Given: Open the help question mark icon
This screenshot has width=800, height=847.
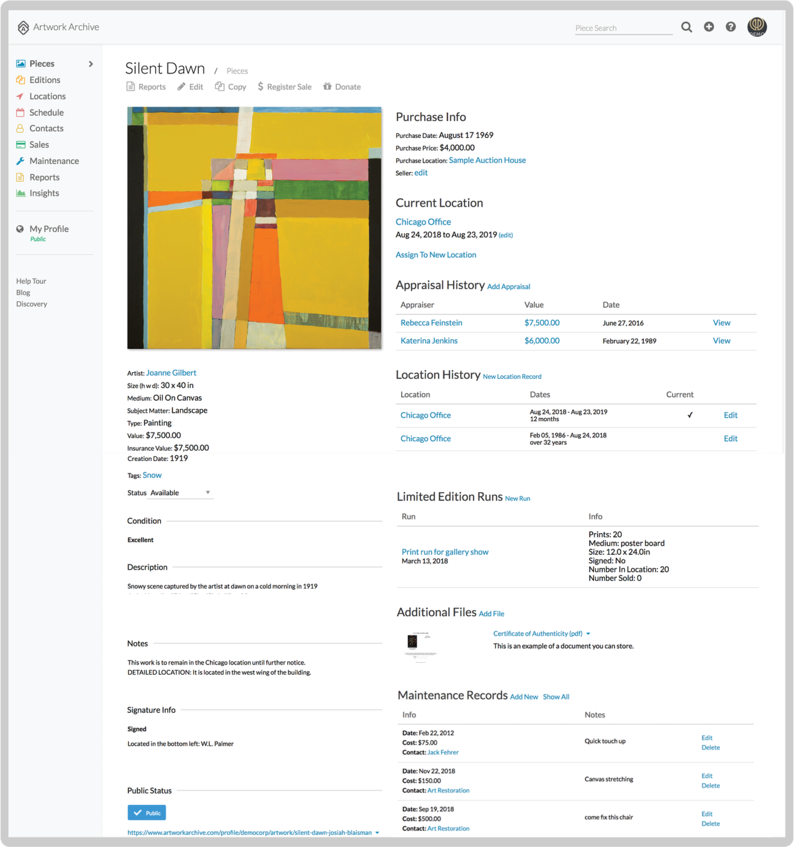Looking at the screenshot, I should click(x=731, y=27).
